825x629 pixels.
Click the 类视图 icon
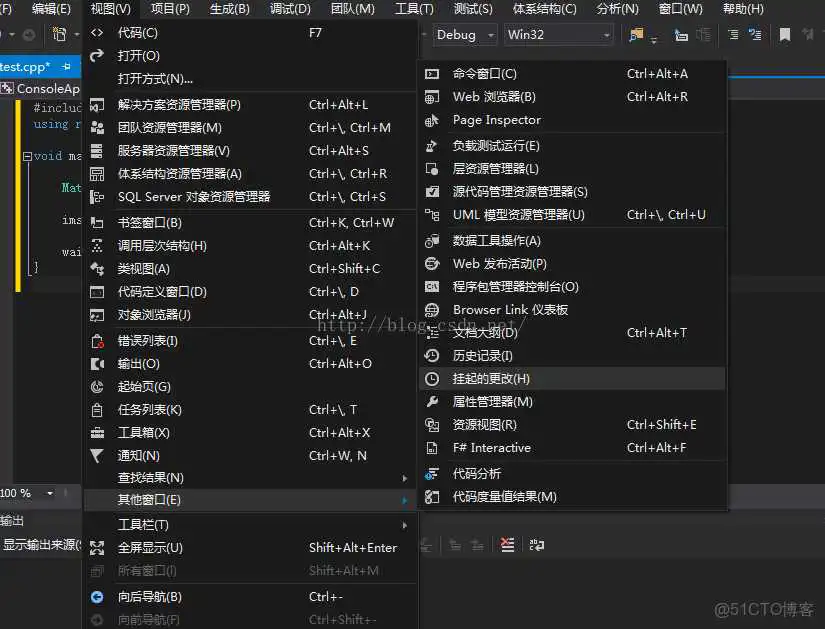(x=97, y=268)
